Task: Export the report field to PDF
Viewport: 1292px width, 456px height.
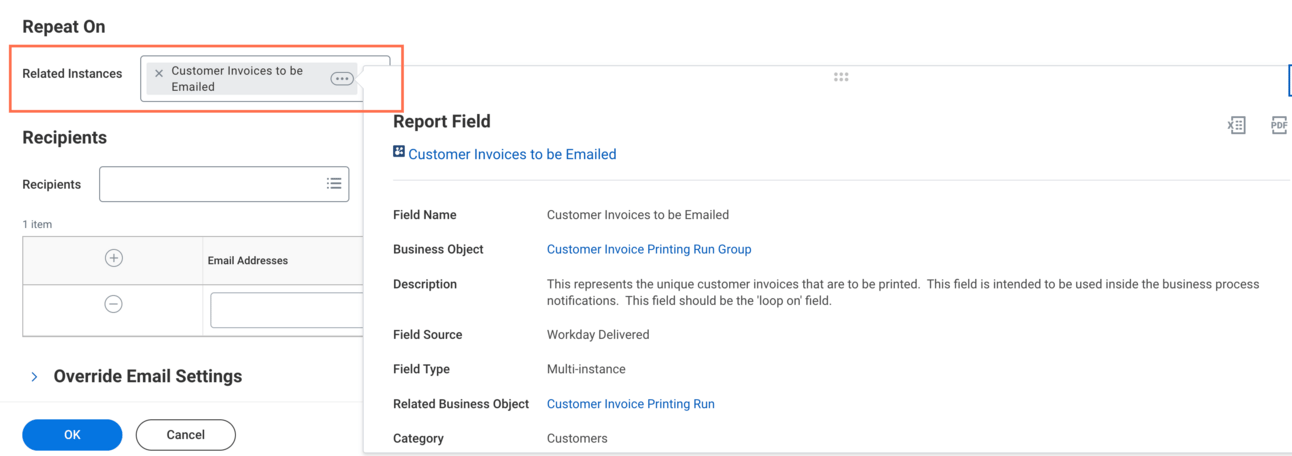Action: click(x=1278, y=125)
